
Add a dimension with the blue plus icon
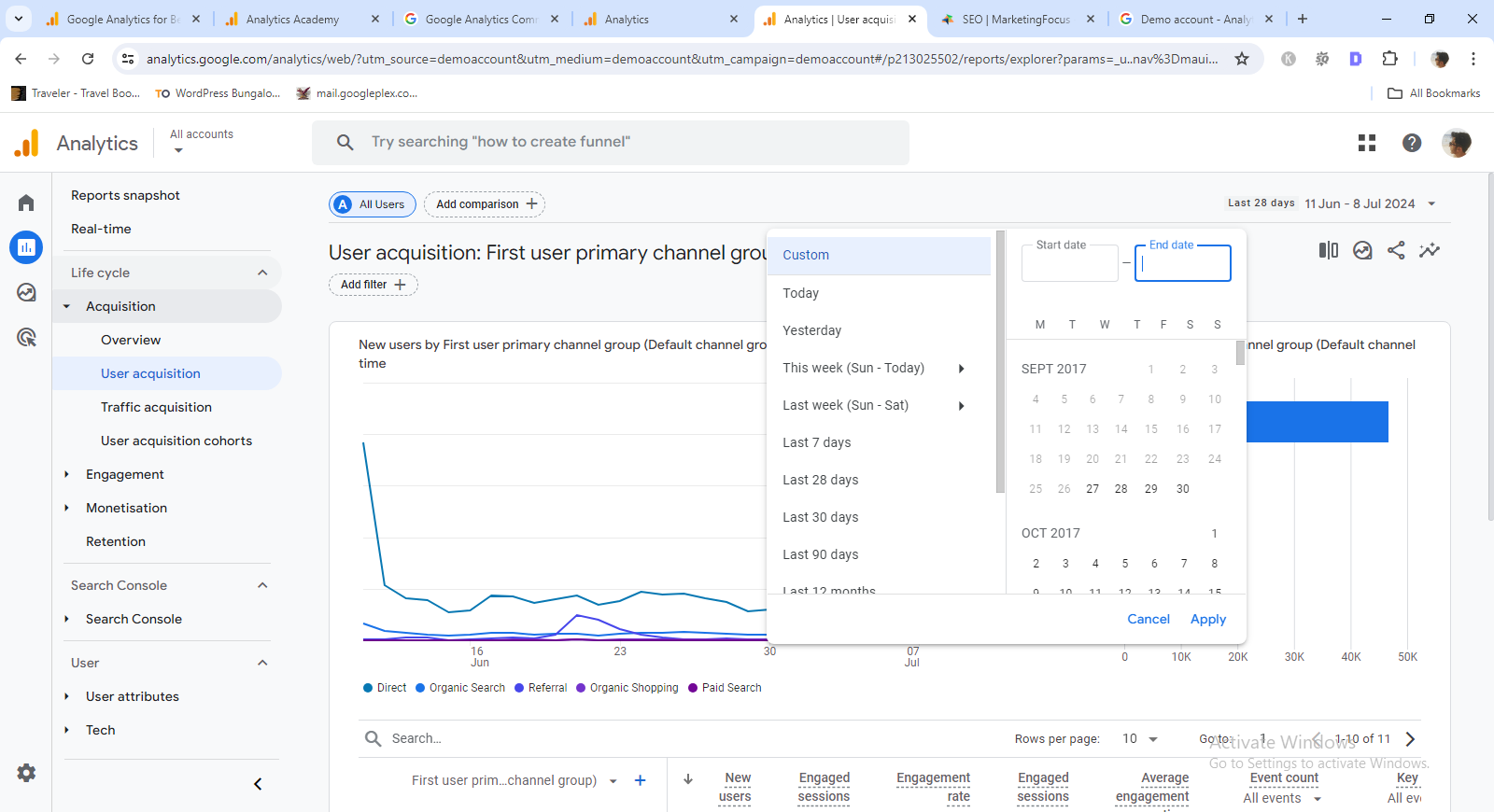point(641,780)
